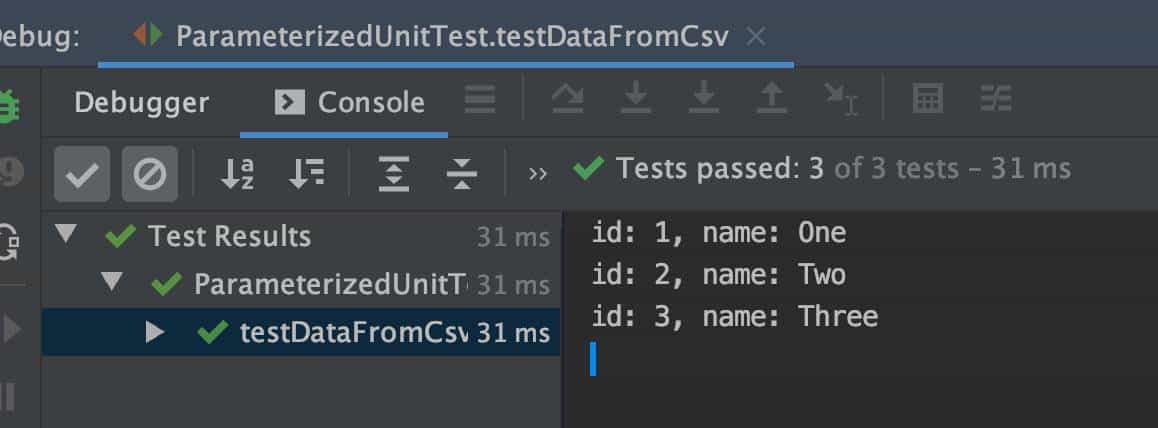
Task: Sort tests by duration
Action: (x=306, y=174)
